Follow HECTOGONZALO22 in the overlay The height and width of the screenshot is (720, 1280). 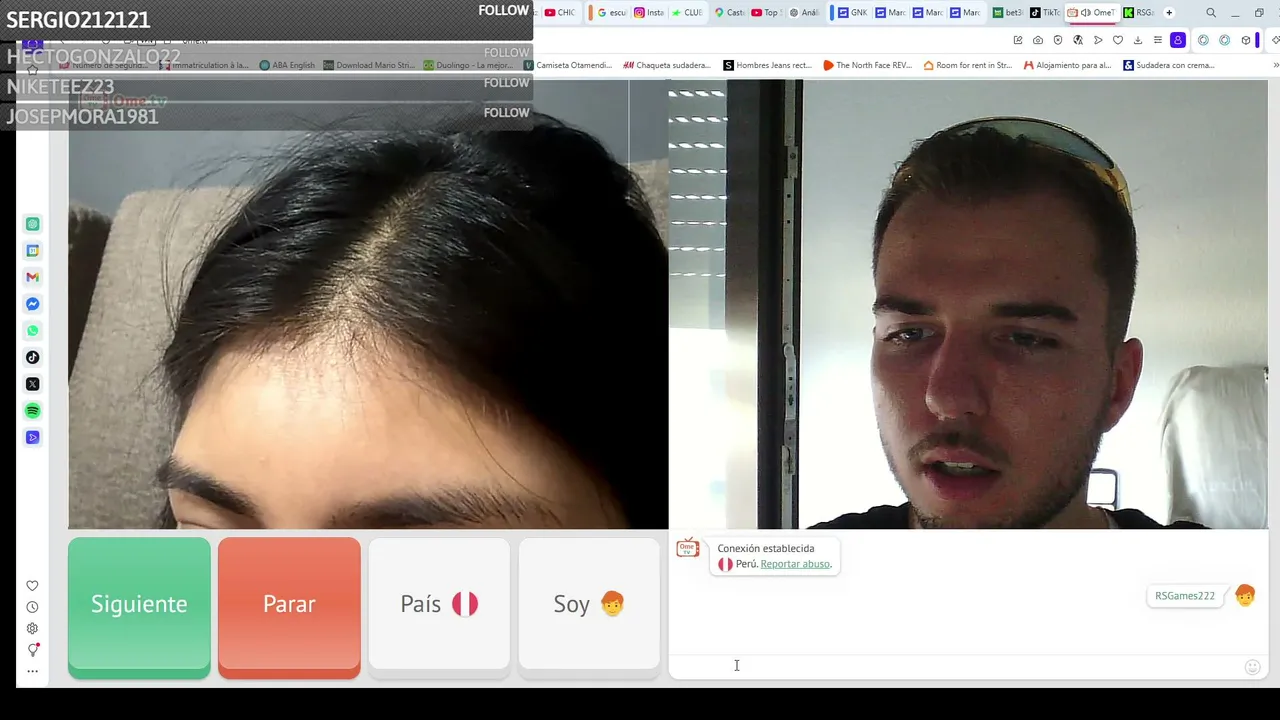[x=506, y=53]
